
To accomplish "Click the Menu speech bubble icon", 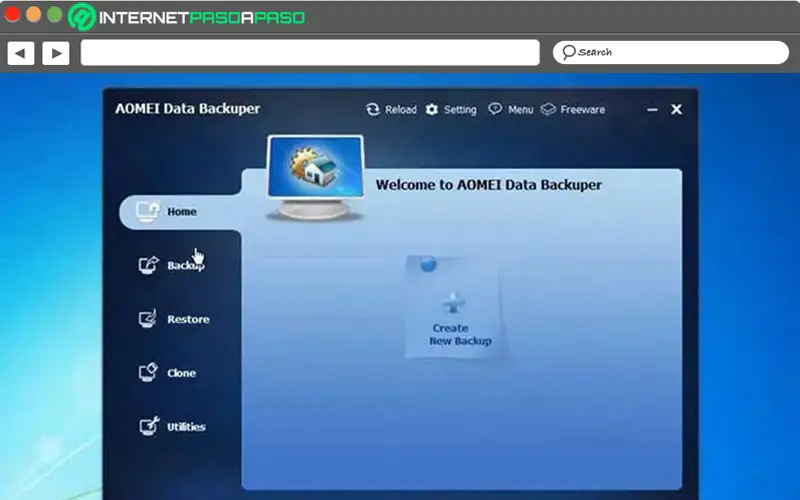I will click(495, 109).
